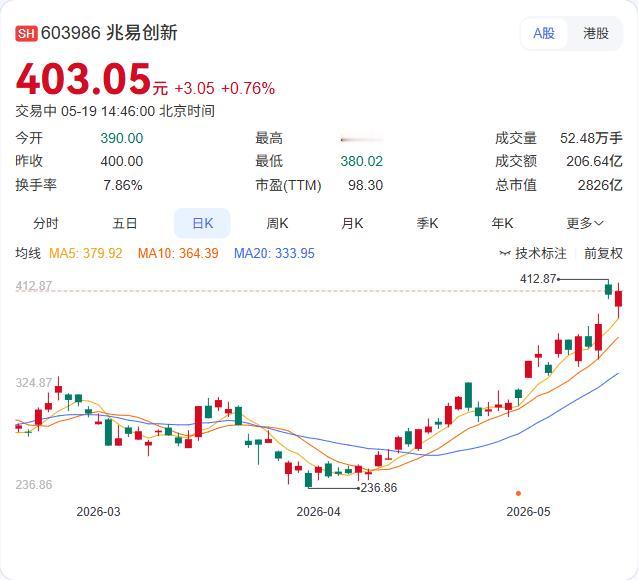This screenshot has width=638, height=580.
Task: Click the current price 403.05
Action: point(83,79)
